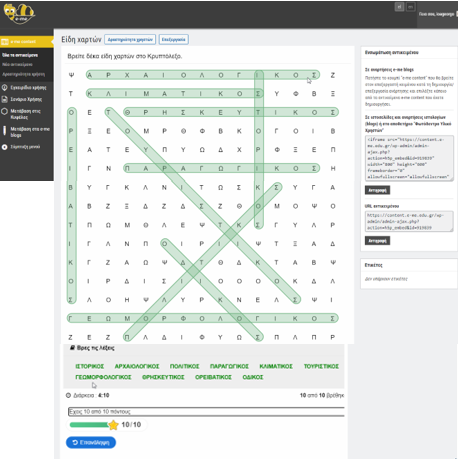Switch language to el
The image size is (458, 460).
pyautogui.click(x=399, y=7)
